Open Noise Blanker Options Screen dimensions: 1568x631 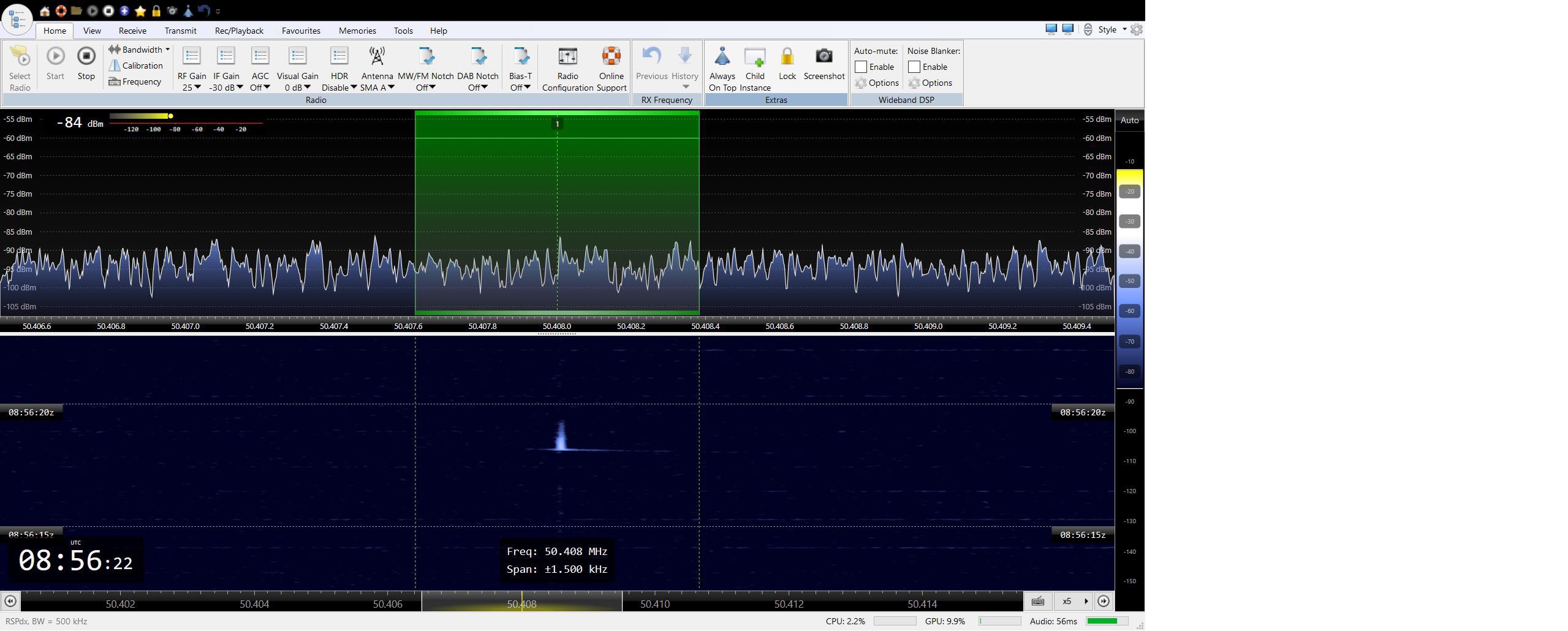pos(931,83)
